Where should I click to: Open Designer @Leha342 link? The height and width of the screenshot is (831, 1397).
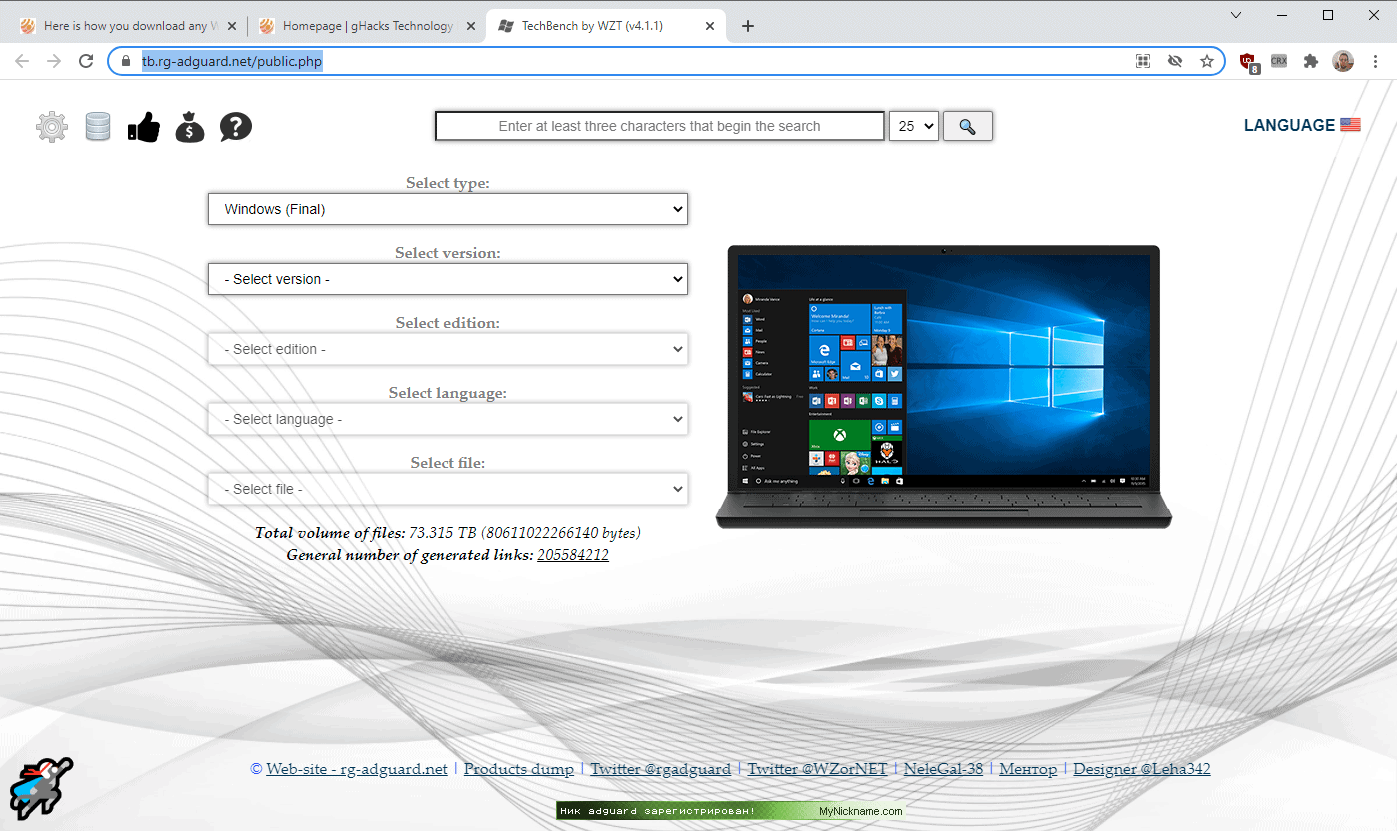coord(1142,769)
